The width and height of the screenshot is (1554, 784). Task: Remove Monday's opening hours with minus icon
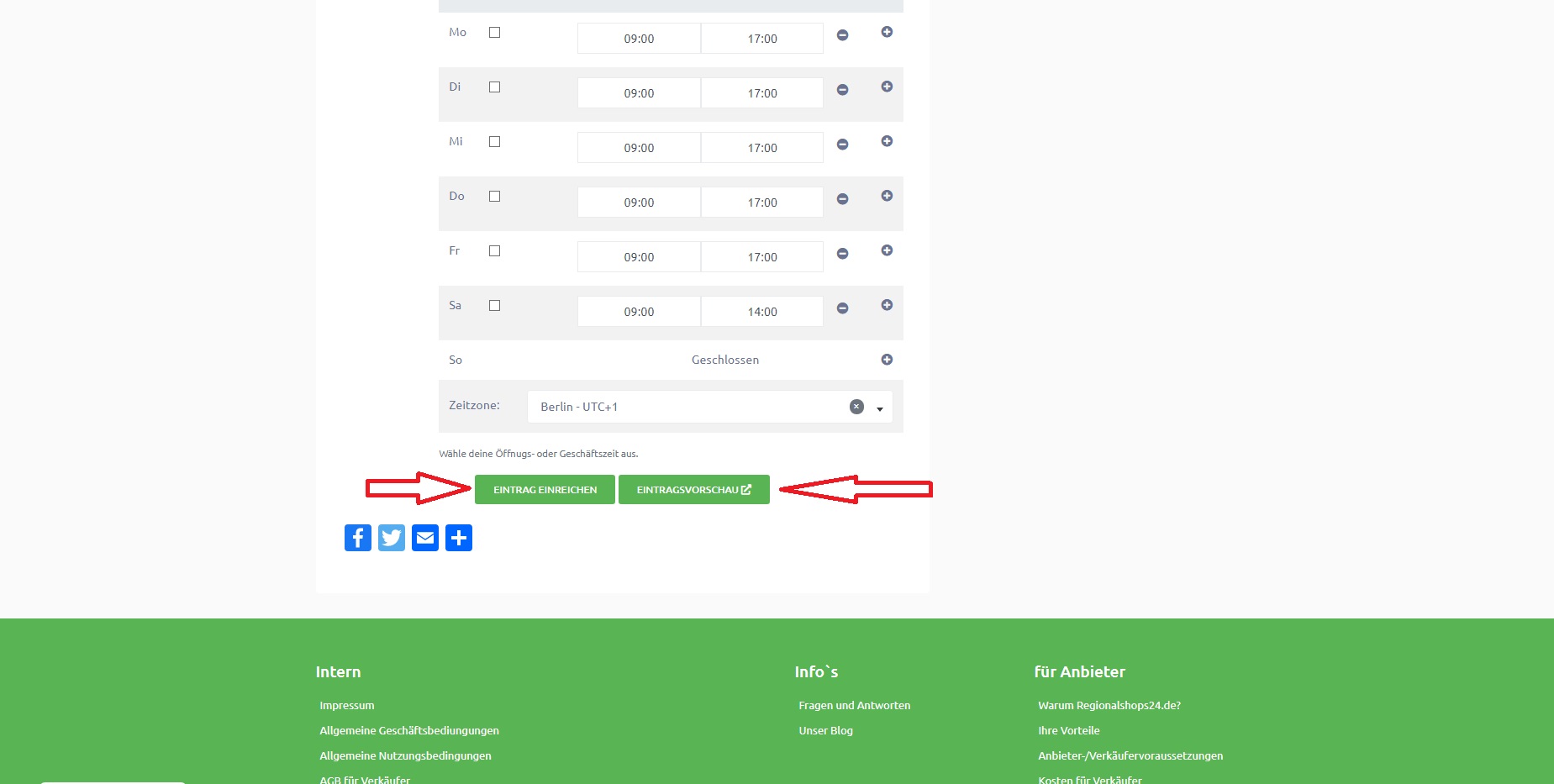click(842, 35)
